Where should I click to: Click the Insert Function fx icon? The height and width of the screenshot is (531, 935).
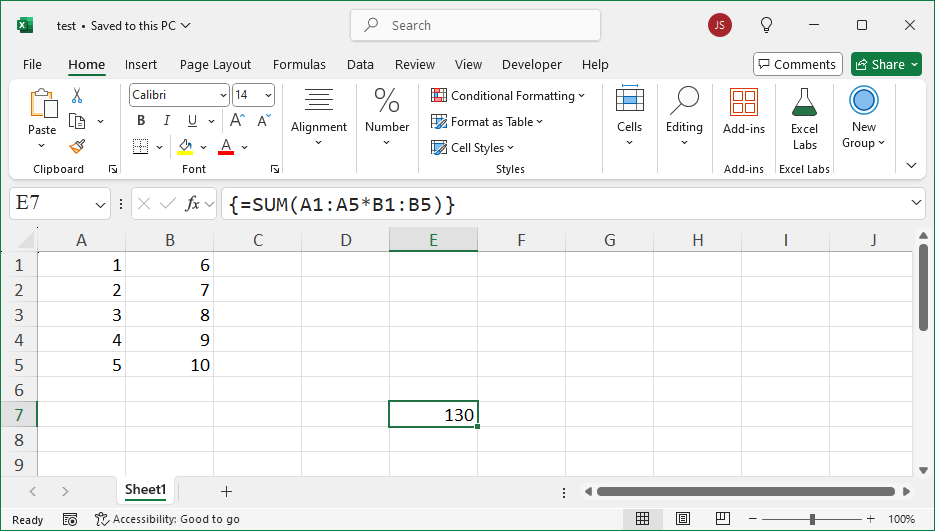193,204
